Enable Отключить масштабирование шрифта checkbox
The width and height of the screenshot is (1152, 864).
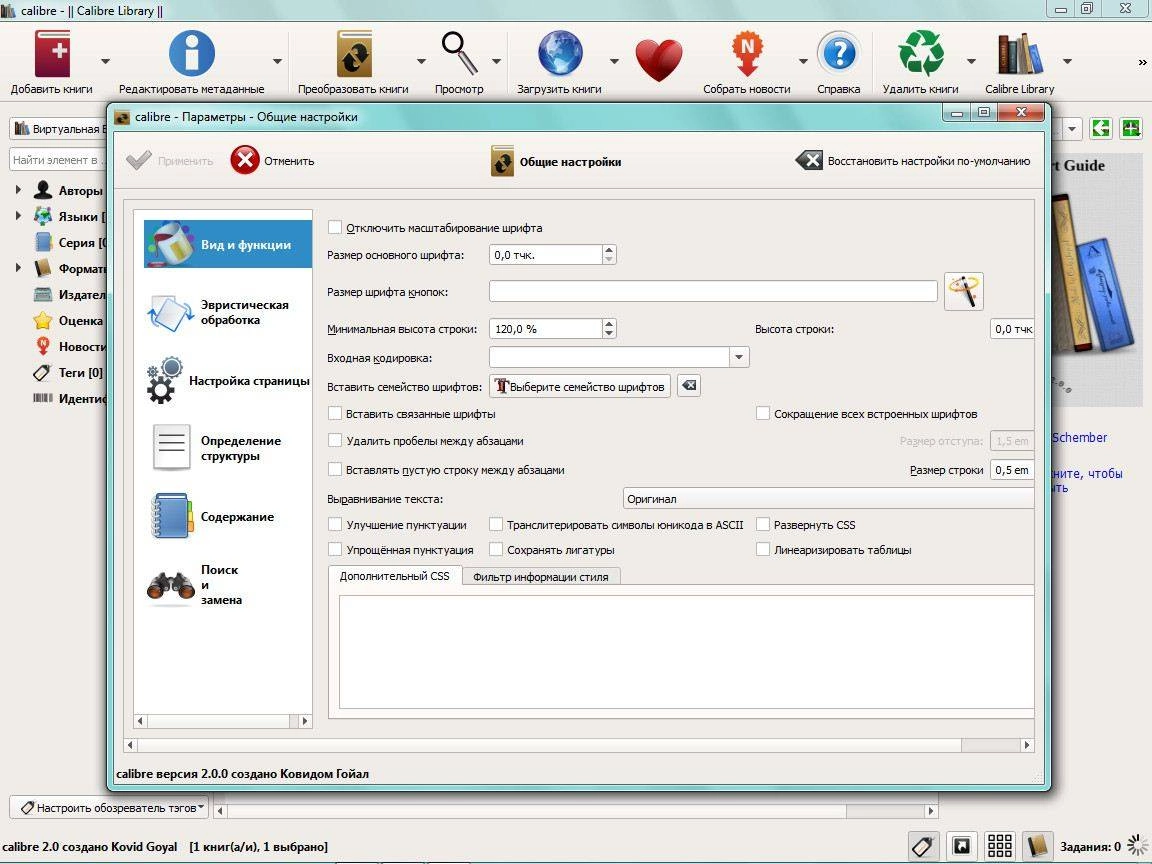(335, 228)
